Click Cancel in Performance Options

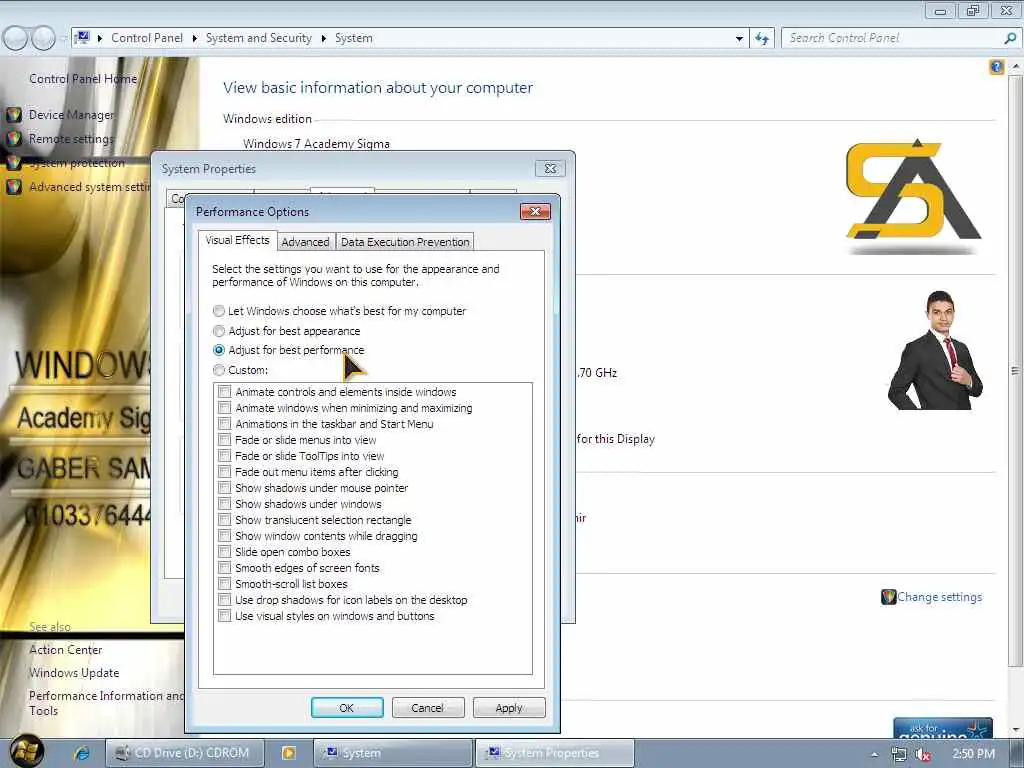(x=428, y=708)
